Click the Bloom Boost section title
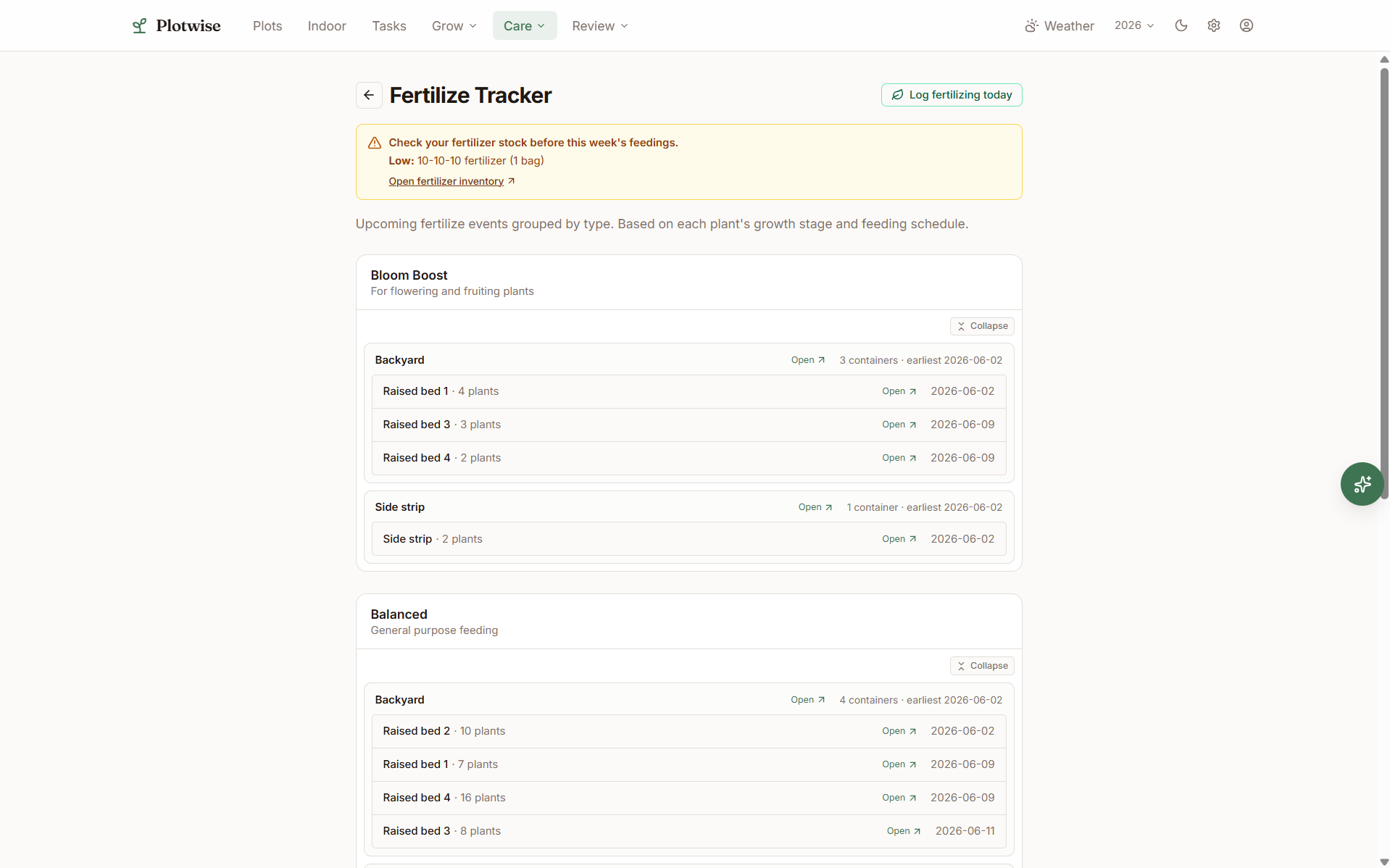Viewport: 1390px width, 868px height. (409, 275)
